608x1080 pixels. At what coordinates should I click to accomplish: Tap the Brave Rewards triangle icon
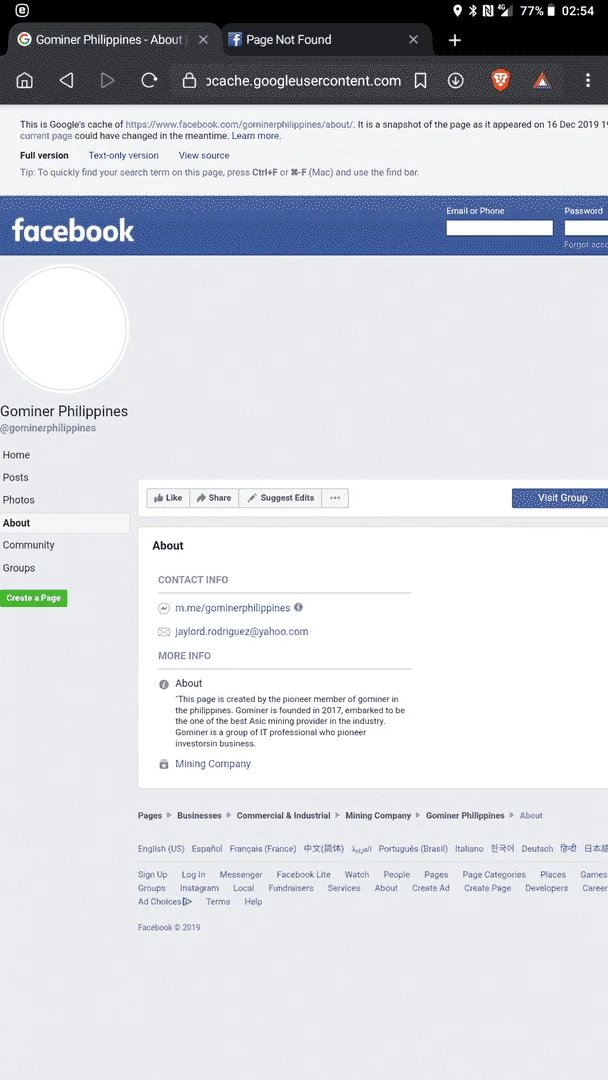click(542, 81)
